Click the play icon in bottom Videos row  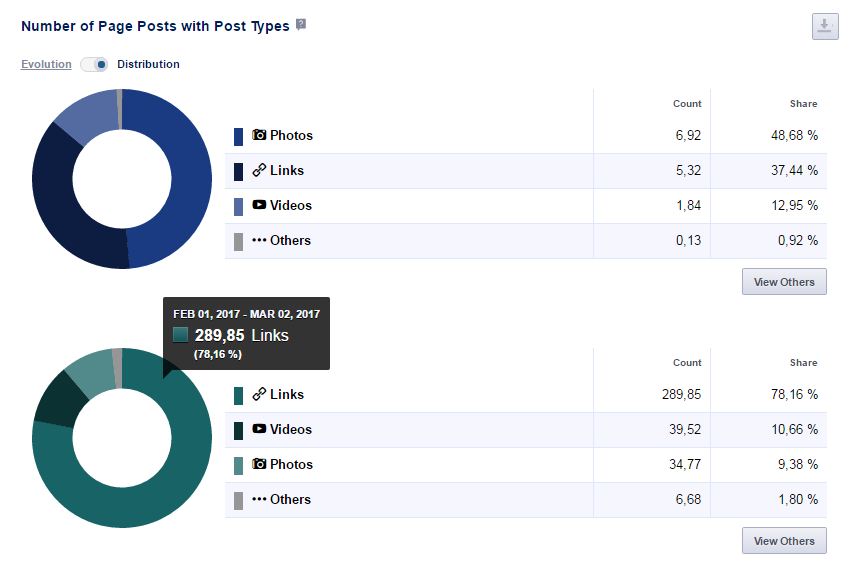click(259, 429)
